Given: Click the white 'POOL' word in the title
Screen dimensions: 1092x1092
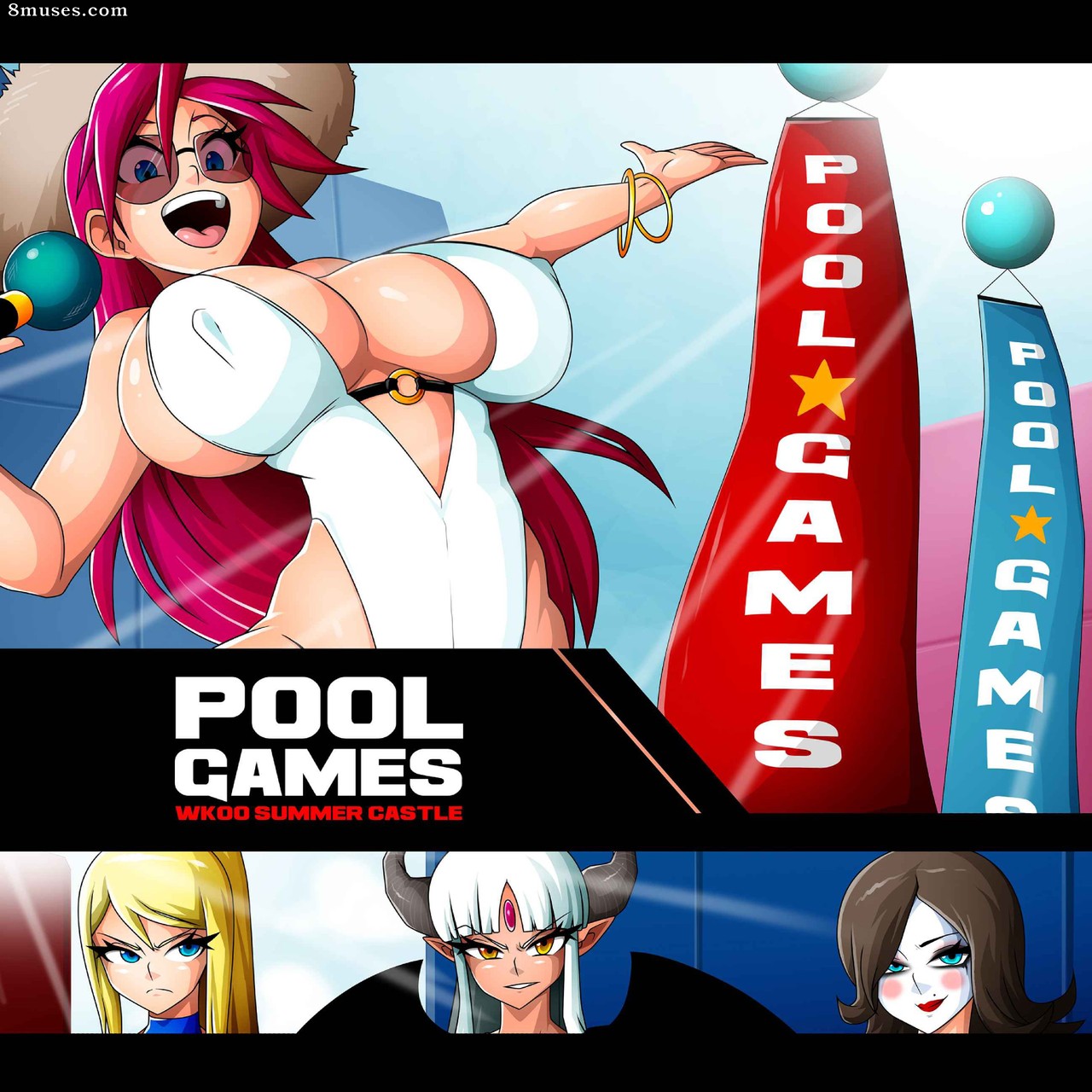Looking at the screenshot, I should [318, 708].
